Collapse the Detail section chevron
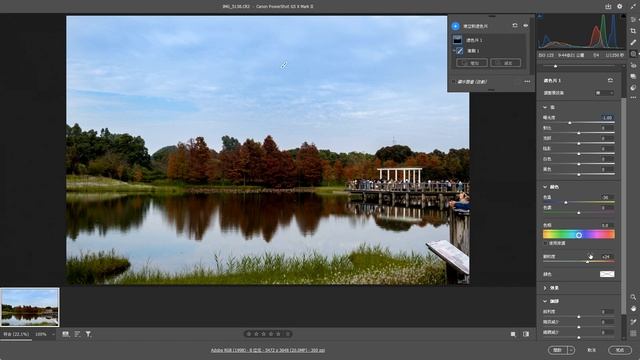The image size is (640, 360). click(545, 301)
